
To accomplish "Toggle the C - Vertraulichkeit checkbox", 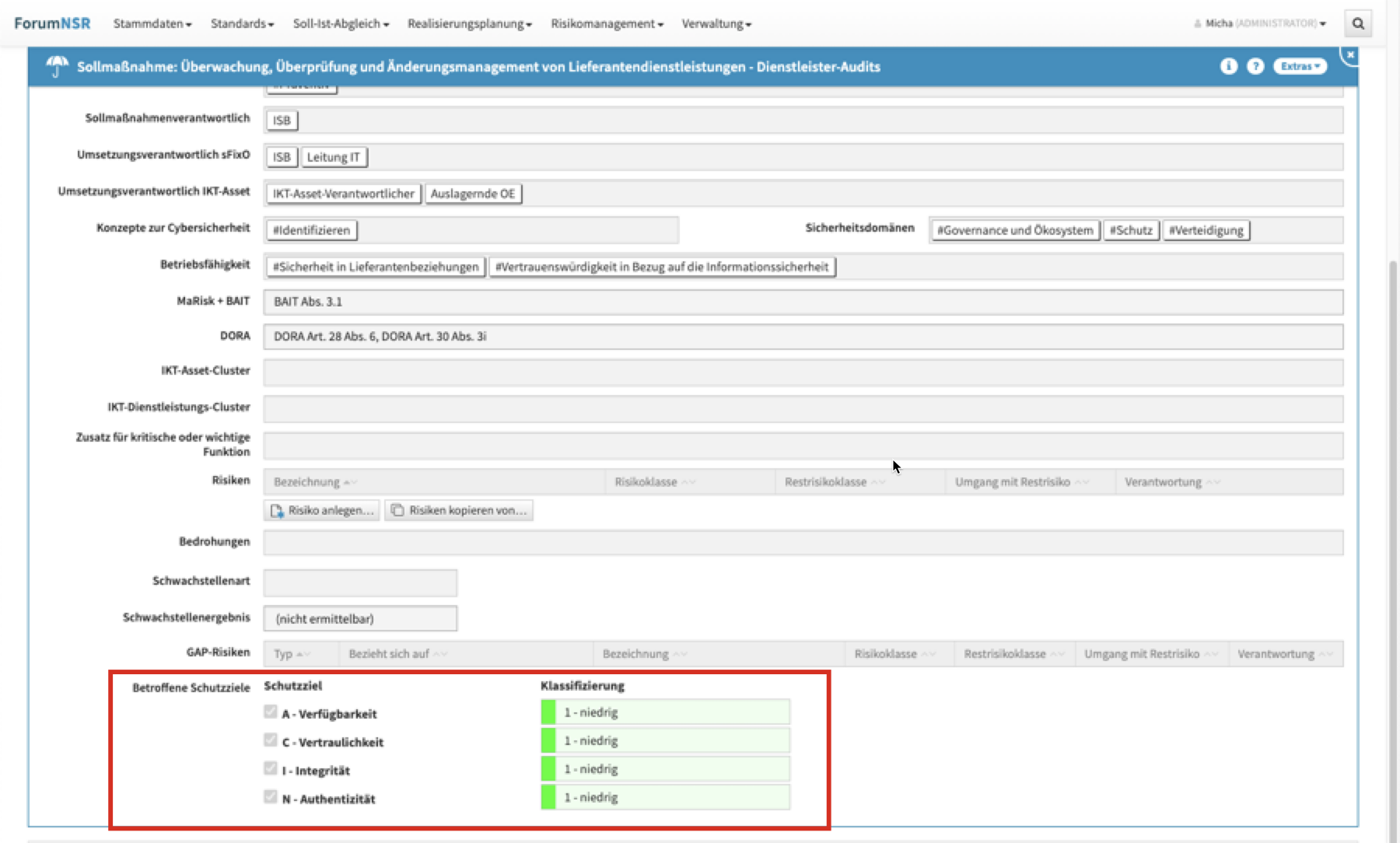I will 271,740.
